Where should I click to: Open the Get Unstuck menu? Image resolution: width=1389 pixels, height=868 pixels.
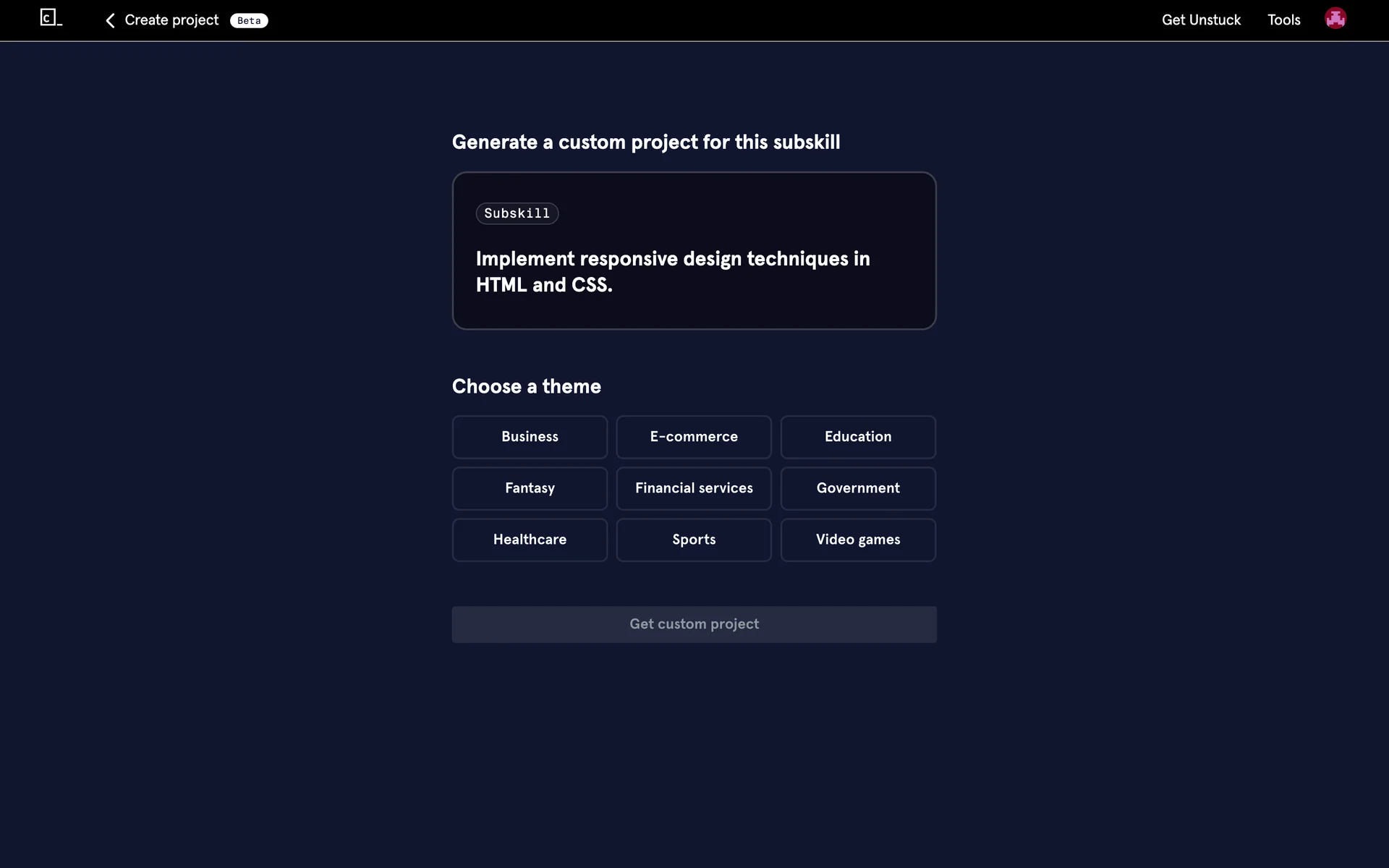1201,20
